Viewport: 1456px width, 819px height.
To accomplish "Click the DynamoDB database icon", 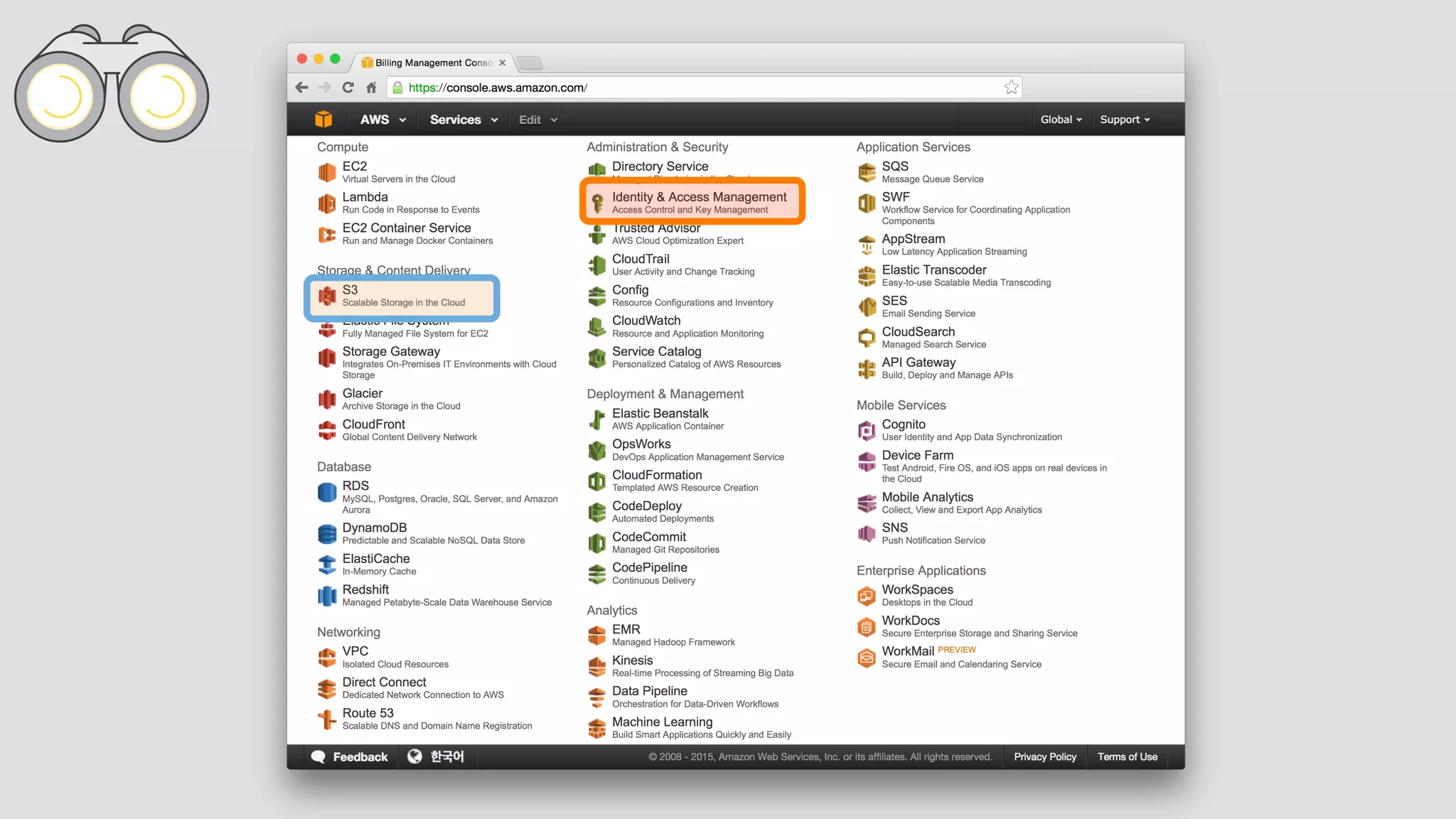I will (326, 533).
